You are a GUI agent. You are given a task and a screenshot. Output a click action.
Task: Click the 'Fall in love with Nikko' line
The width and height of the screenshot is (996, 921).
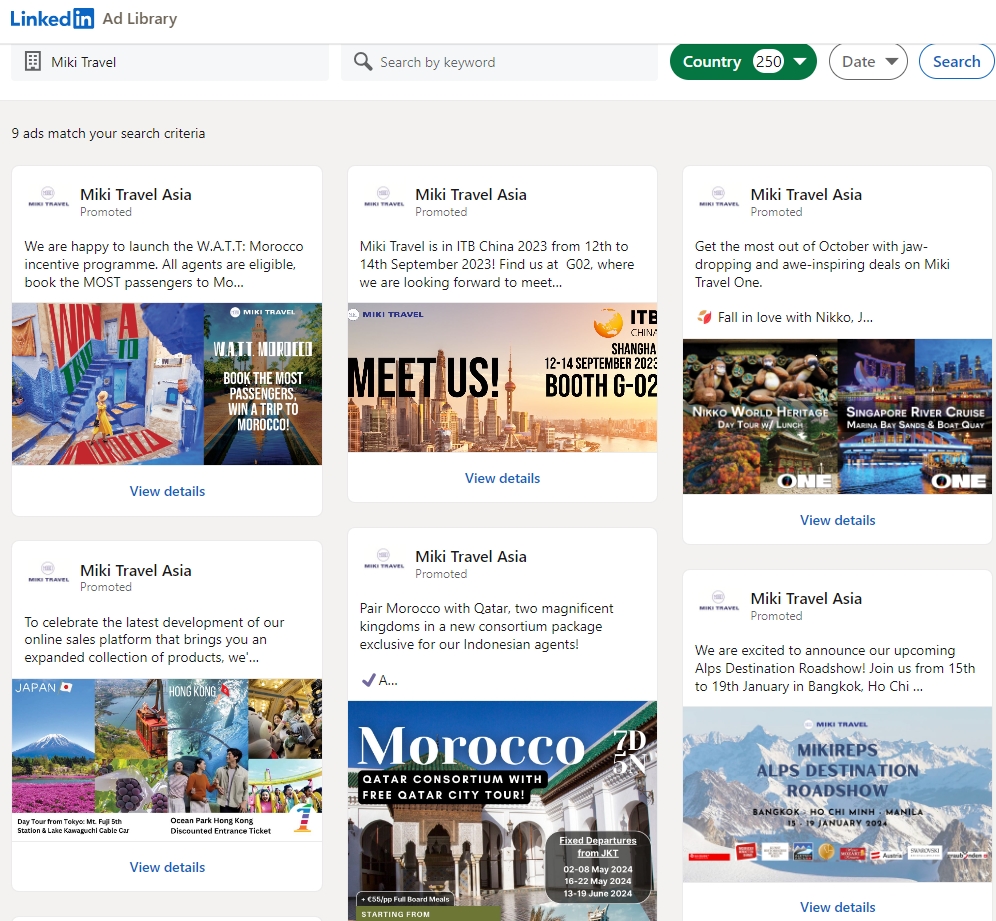pos(785,317)
